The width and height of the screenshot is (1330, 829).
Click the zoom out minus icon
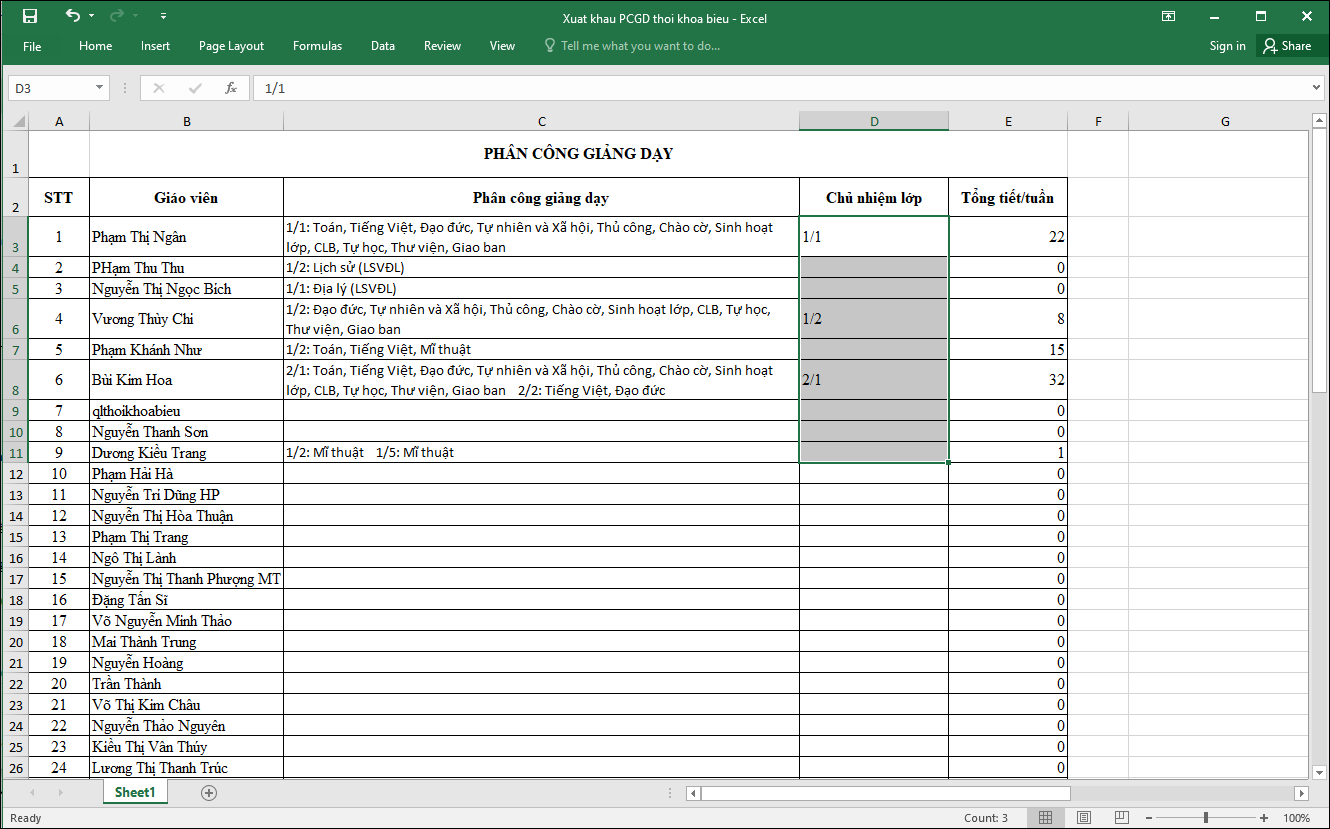[1149, 818]
